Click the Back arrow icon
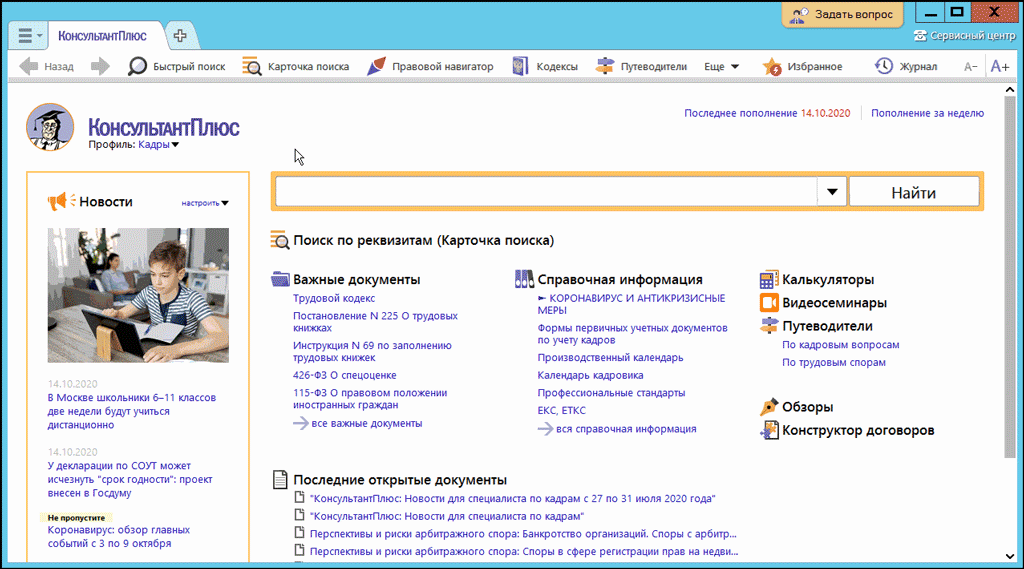 tap(29, 66)
